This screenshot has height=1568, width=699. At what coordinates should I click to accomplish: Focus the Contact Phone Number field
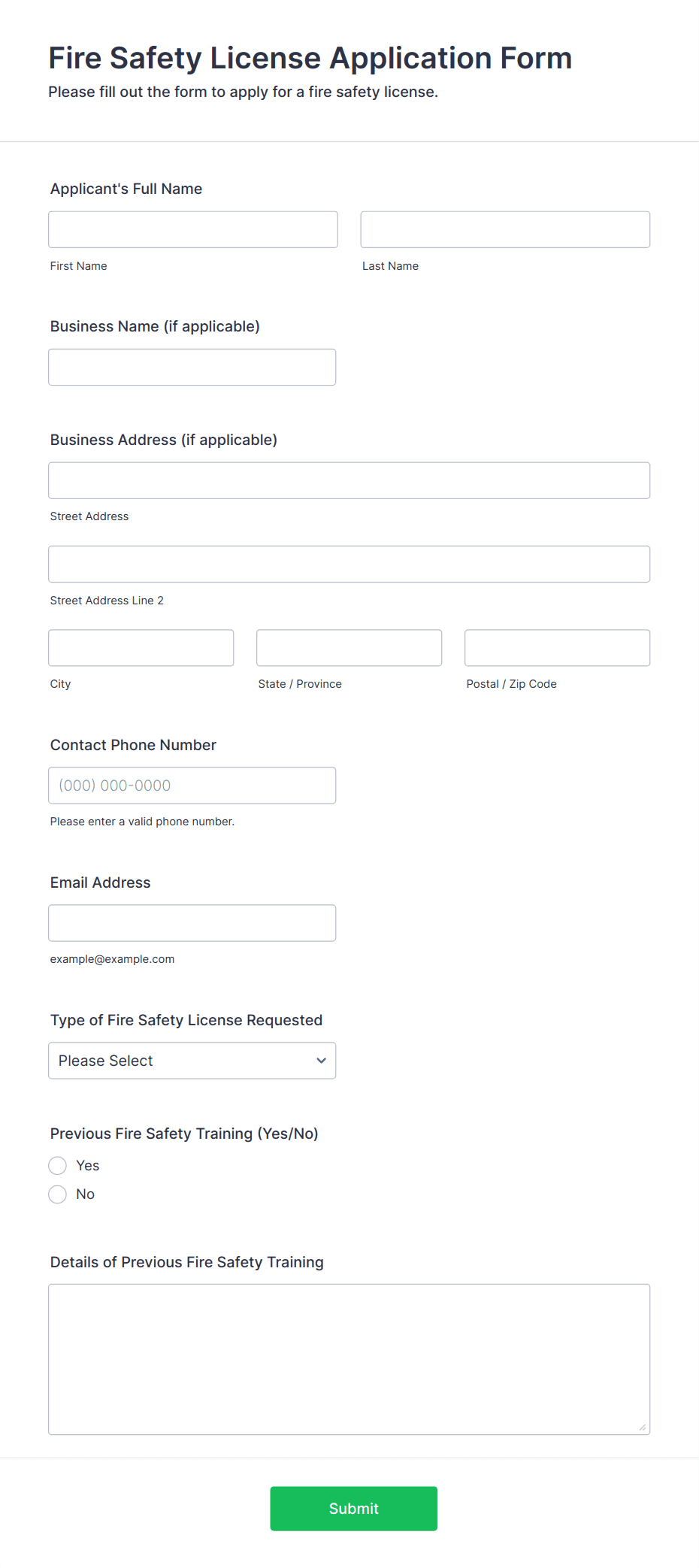(192, 786)
